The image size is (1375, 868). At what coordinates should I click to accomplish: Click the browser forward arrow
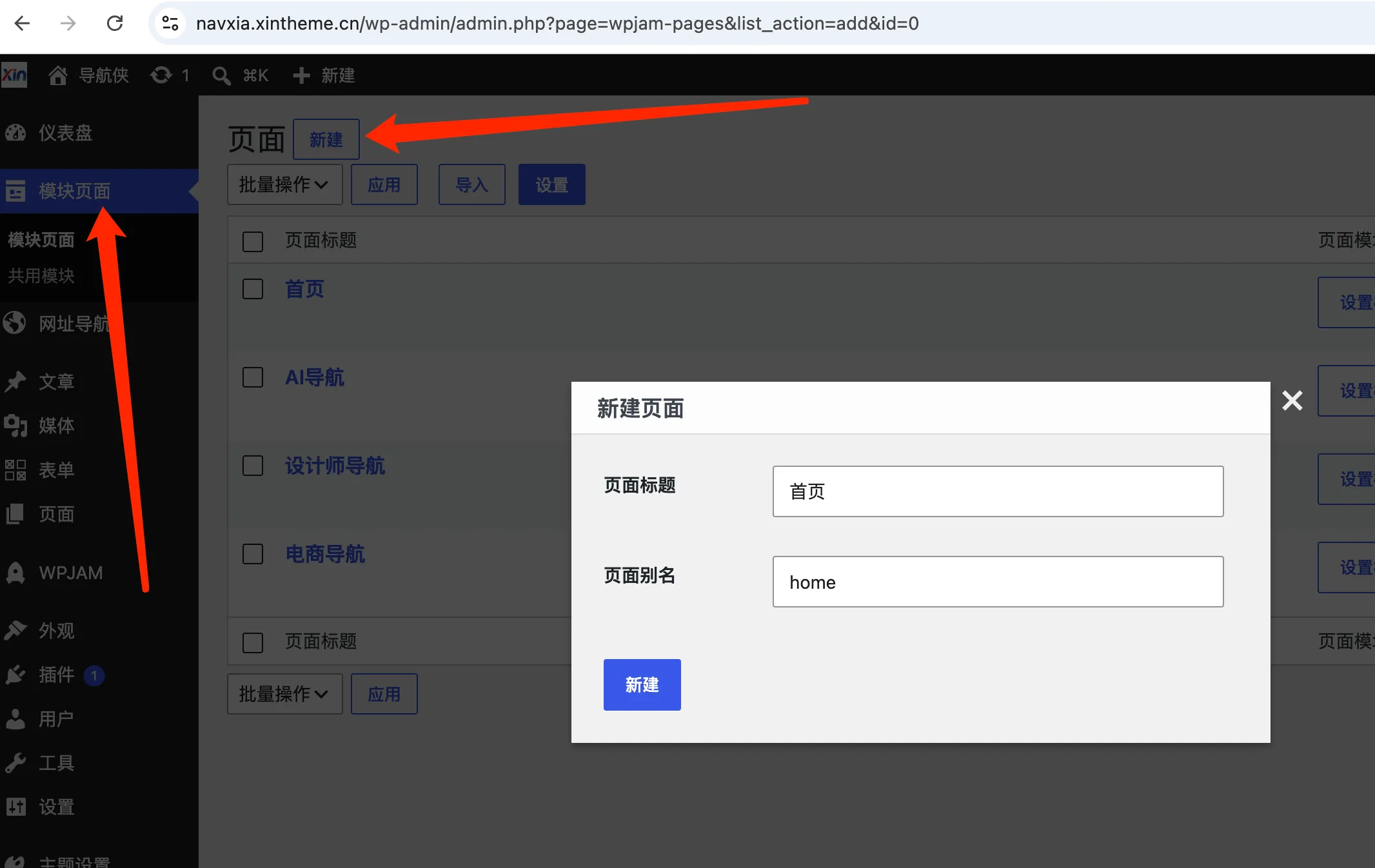[x=68, y=24]
